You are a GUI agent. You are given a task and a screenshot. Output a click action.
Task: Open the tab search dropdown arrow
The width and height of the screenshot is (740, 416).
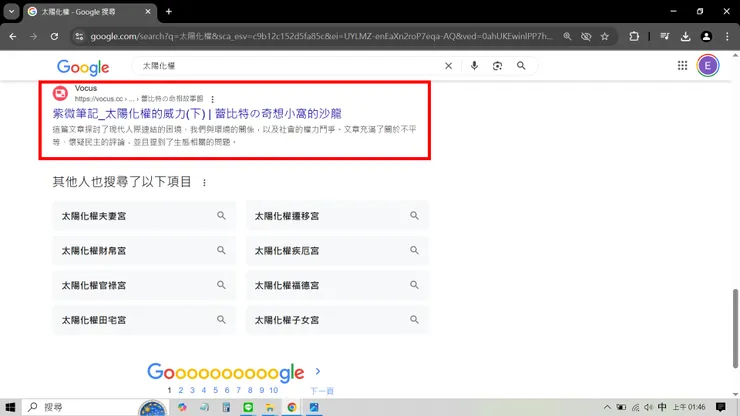[x=11, y=11]
